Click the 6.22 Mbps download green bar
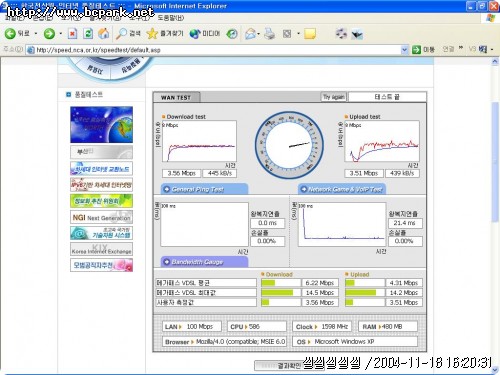Screen dimensions: 500x375 268,283
